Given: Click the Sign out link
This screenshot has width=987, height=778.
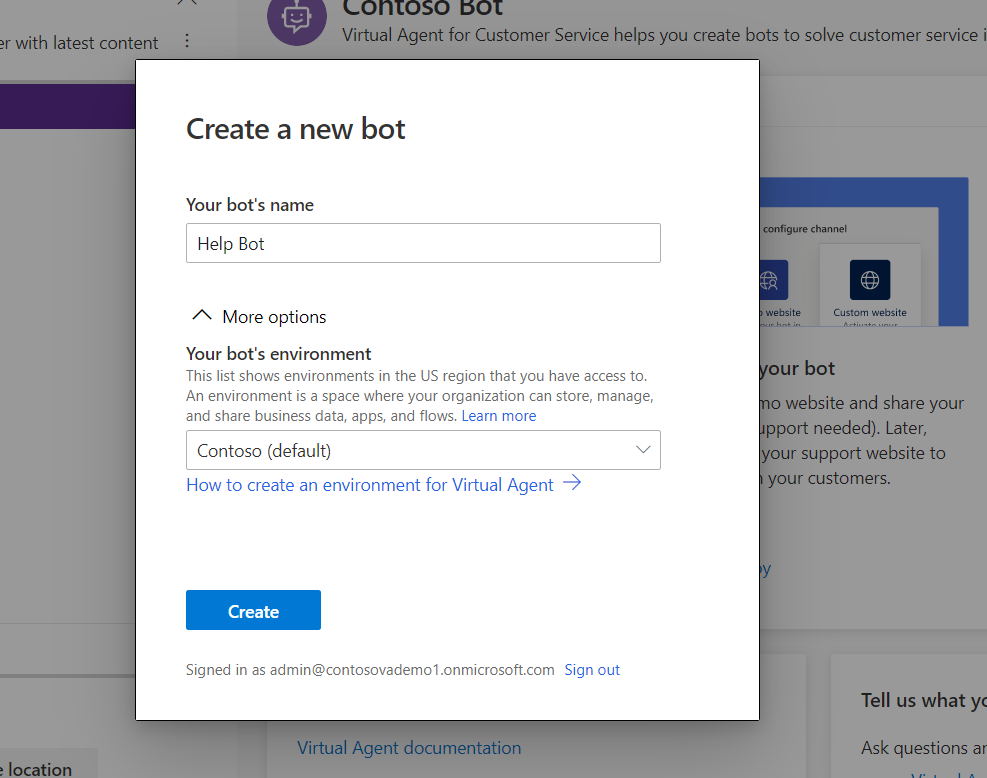Looking at the screenshot, I should (592, 670).
